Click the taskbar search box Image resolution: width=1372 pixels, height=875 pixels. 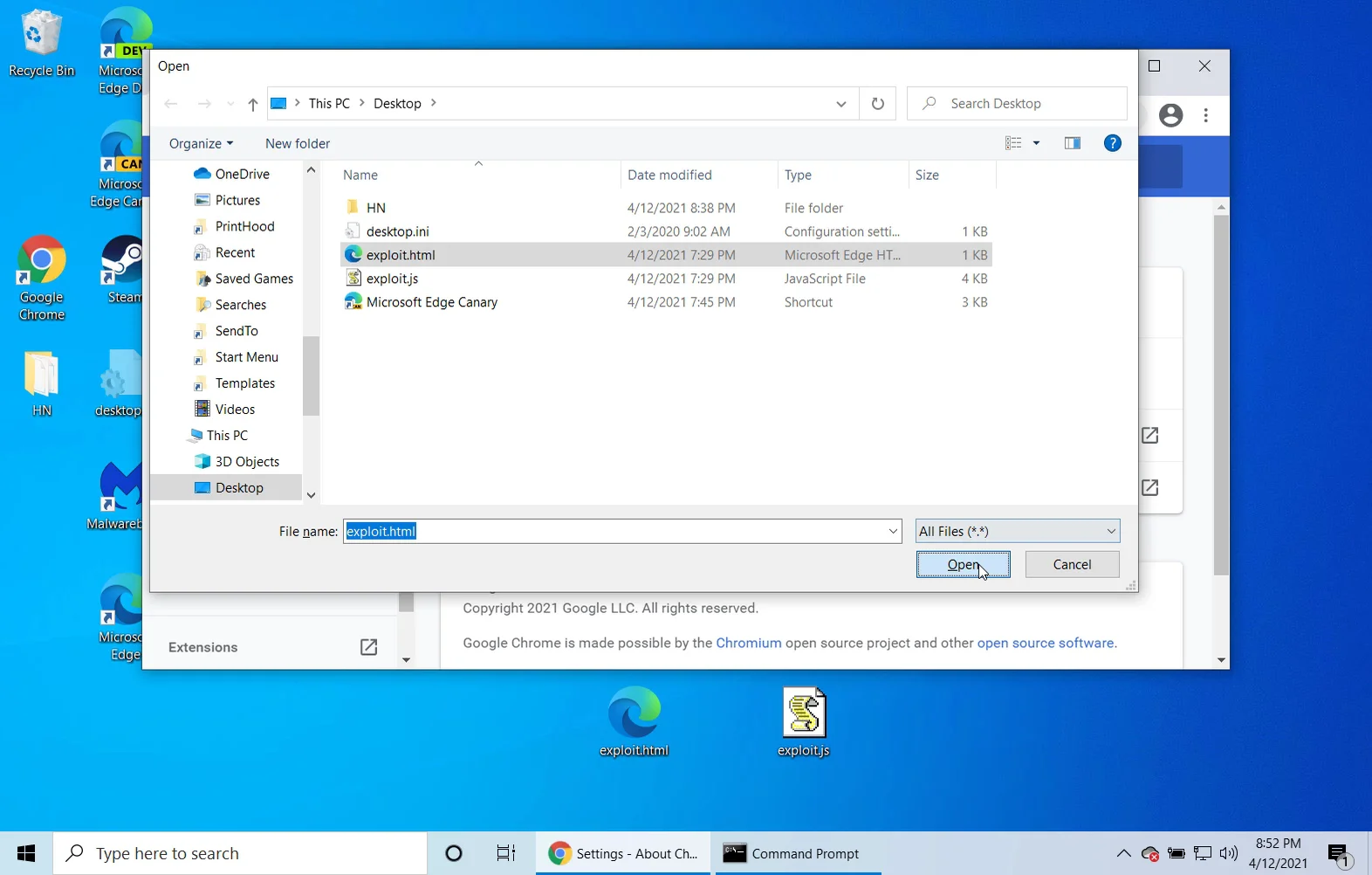click(240, 853)
